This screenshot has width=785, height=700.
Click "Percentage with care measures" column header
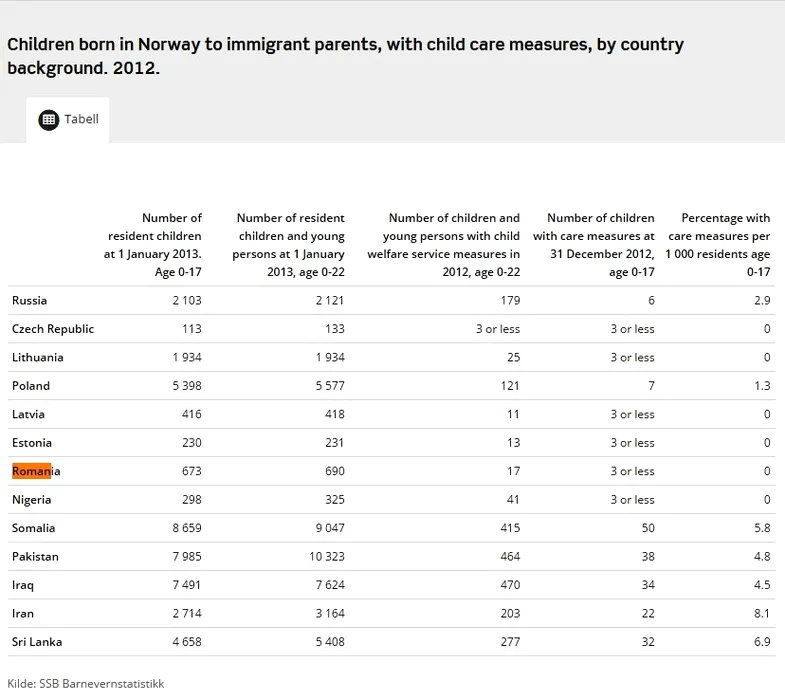click(718, 245)
